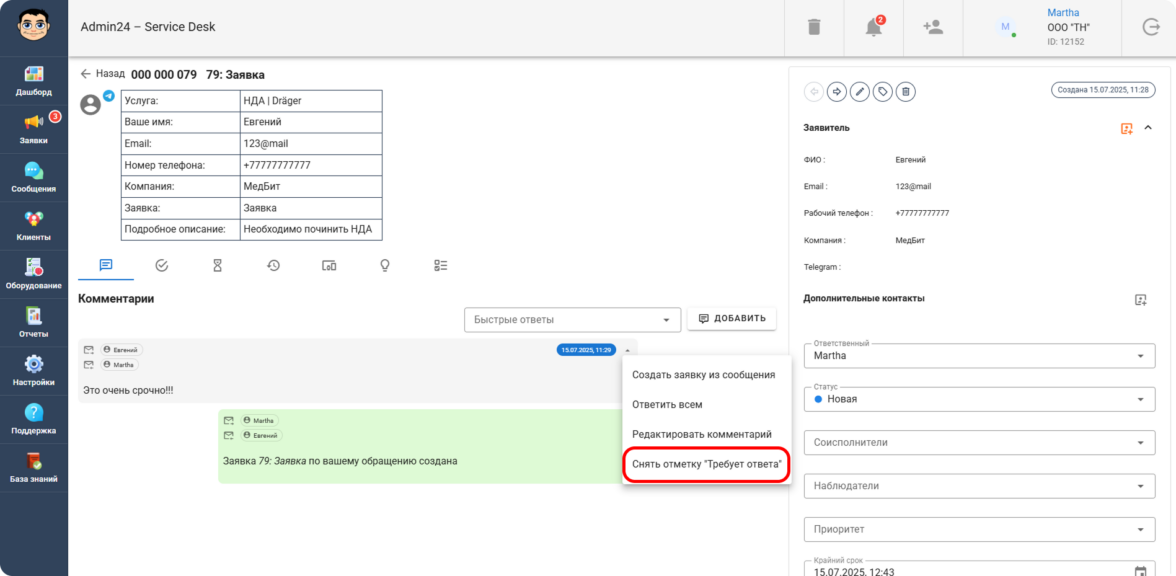The width and height of the screenshot is (1176, 576).
Task: Open the Сообщения section in sidebar
Action: [34, 178]
